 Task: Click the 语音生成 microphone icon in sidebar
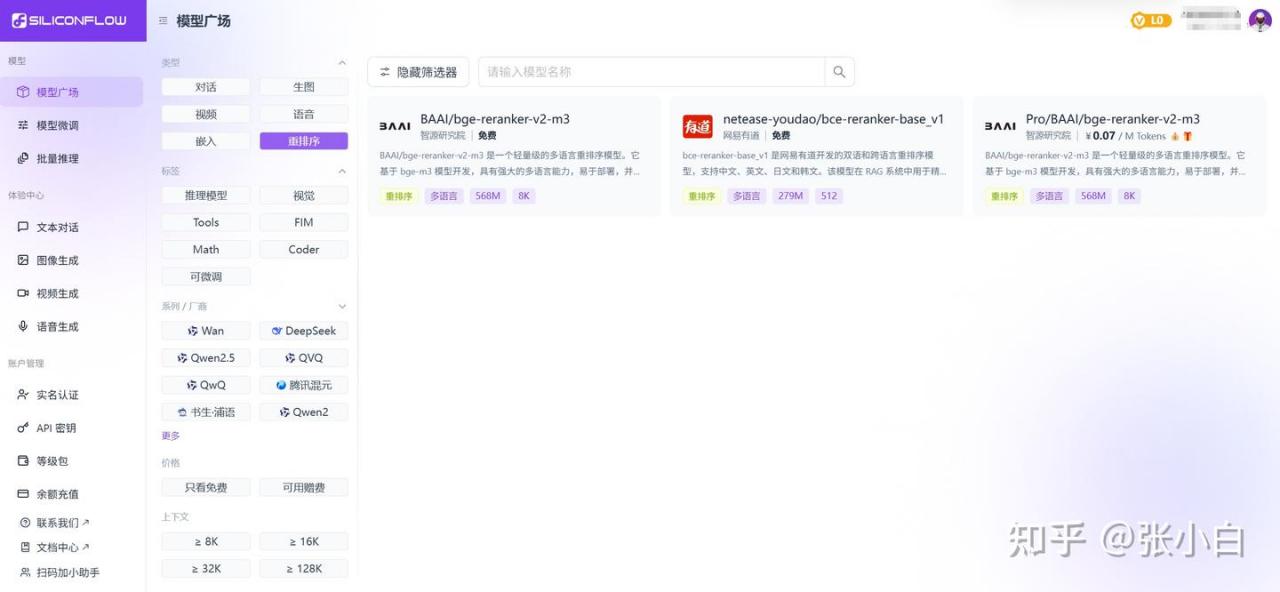point(23,326)
